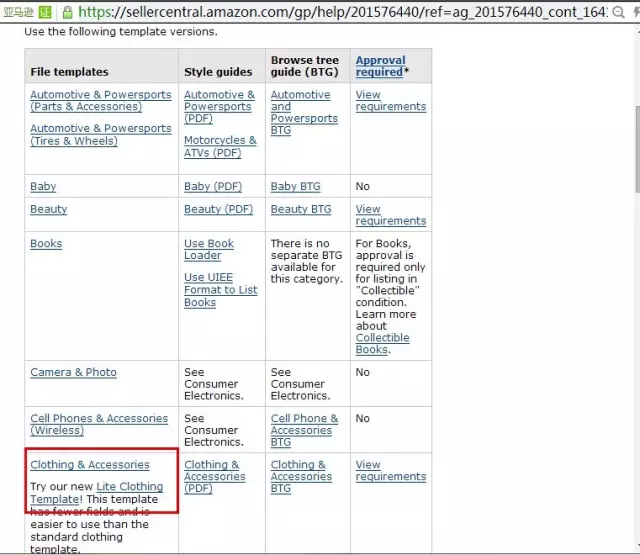
Task: Open the Beauty BTG link
Action: (x=301, y=209)
